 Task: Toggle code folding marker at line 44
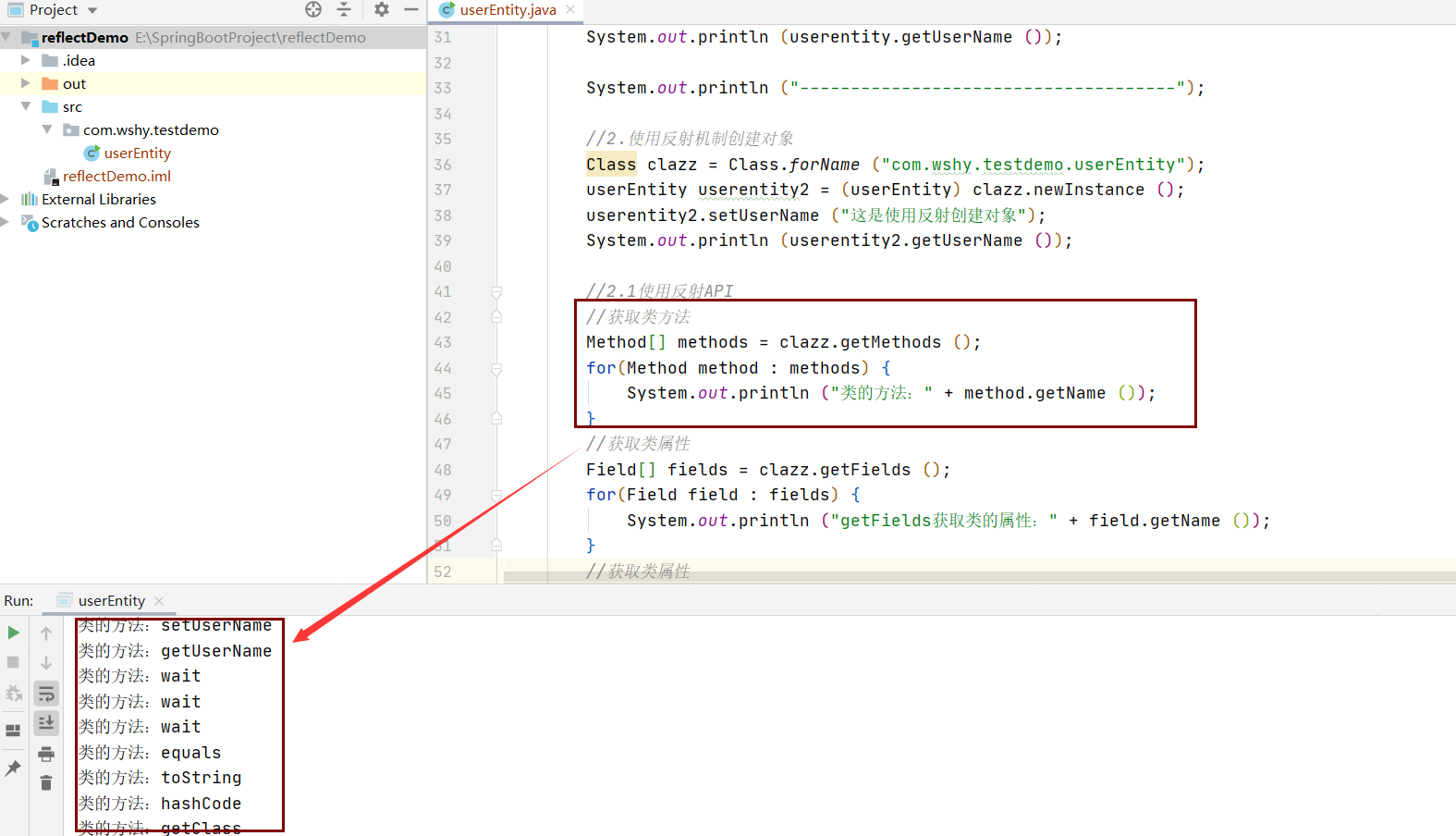496,368
